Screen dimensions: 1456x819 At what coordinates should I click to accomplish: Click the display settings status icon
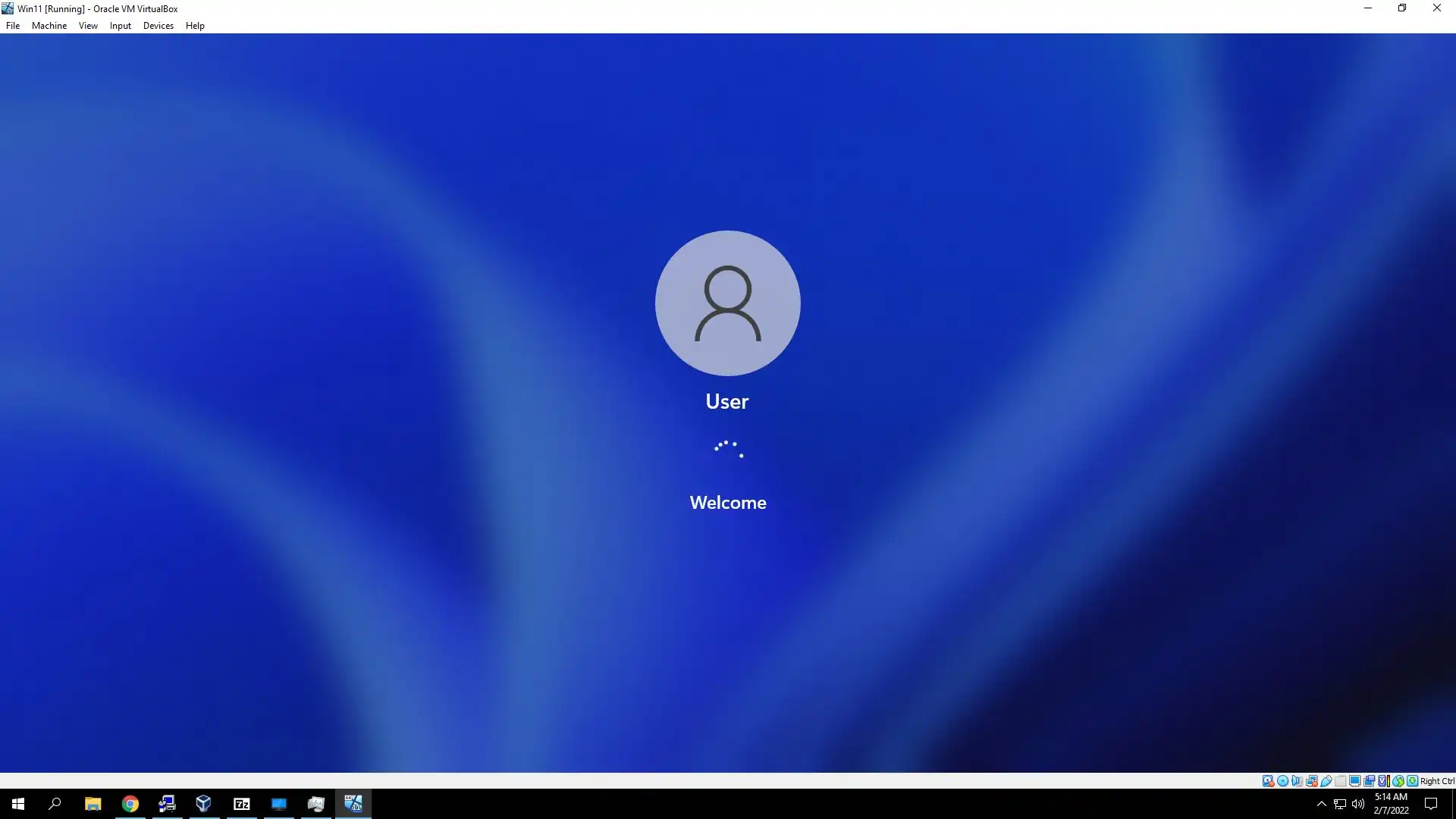click(x=1354, y=781)
